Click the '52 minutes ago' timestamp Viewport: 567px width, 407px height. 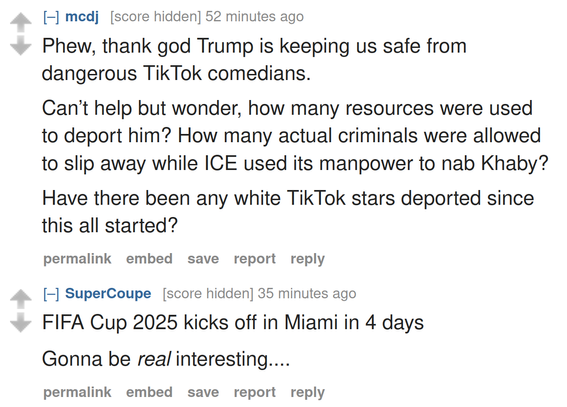coord(255,17)
